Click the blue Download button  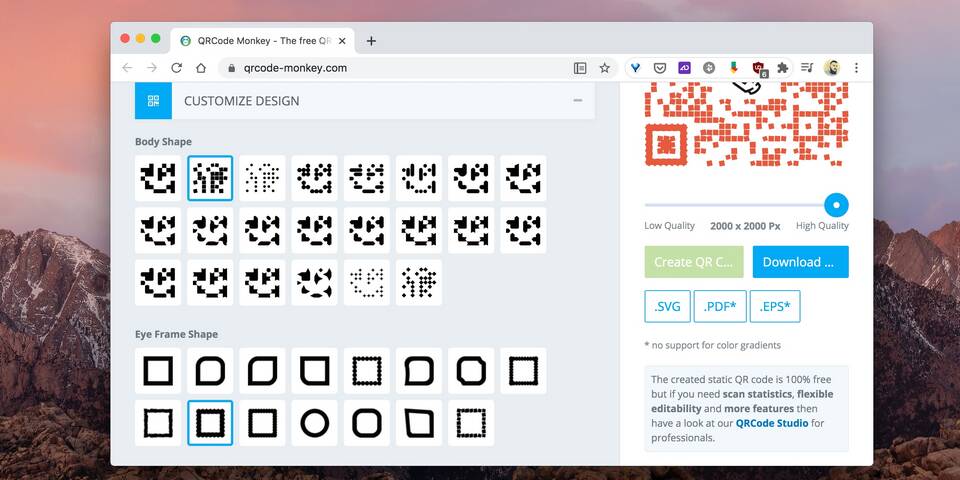(x=800, y=262)
